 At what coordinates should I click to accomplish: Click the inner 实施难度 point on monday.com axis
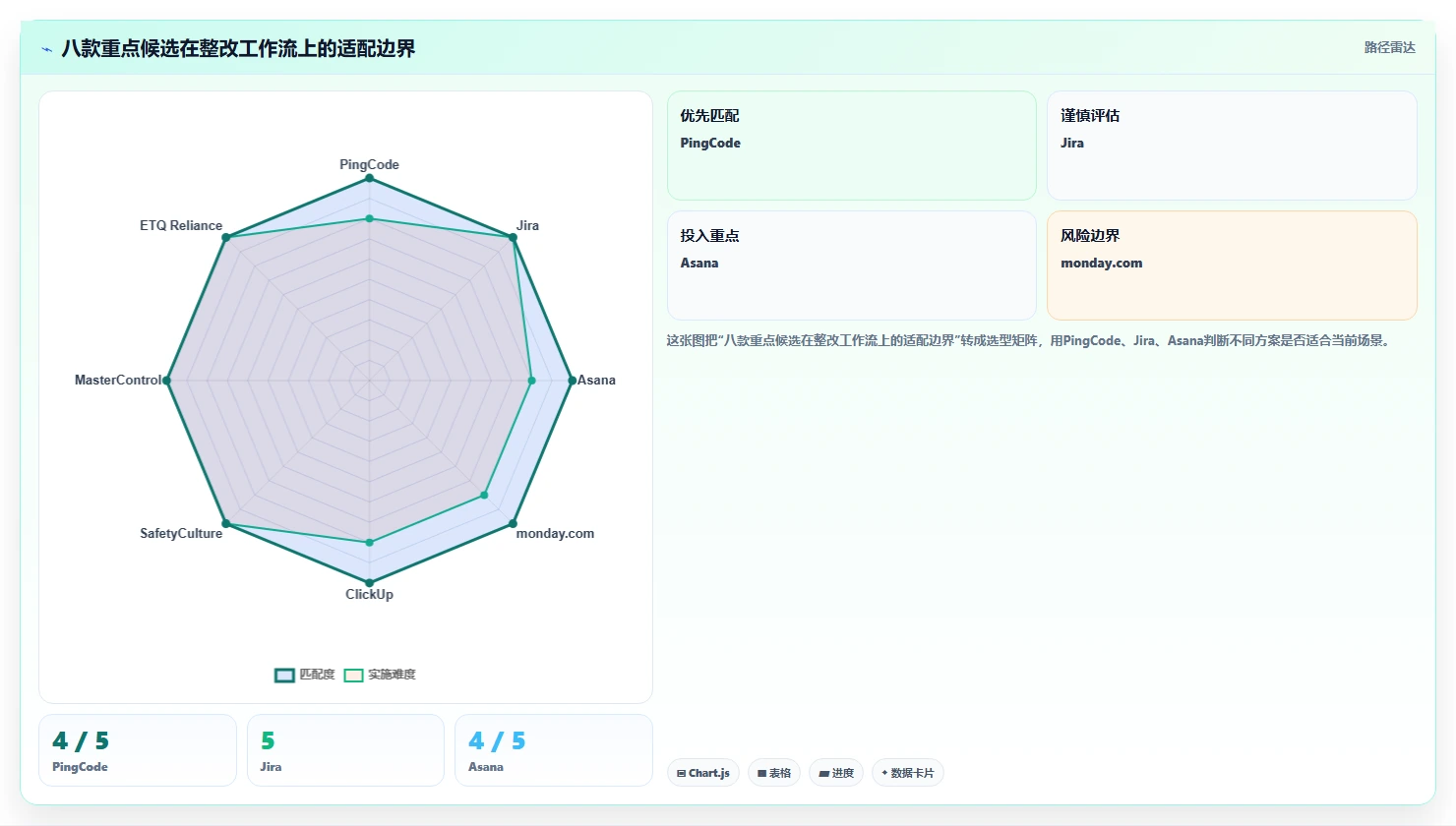coord(484,495)
